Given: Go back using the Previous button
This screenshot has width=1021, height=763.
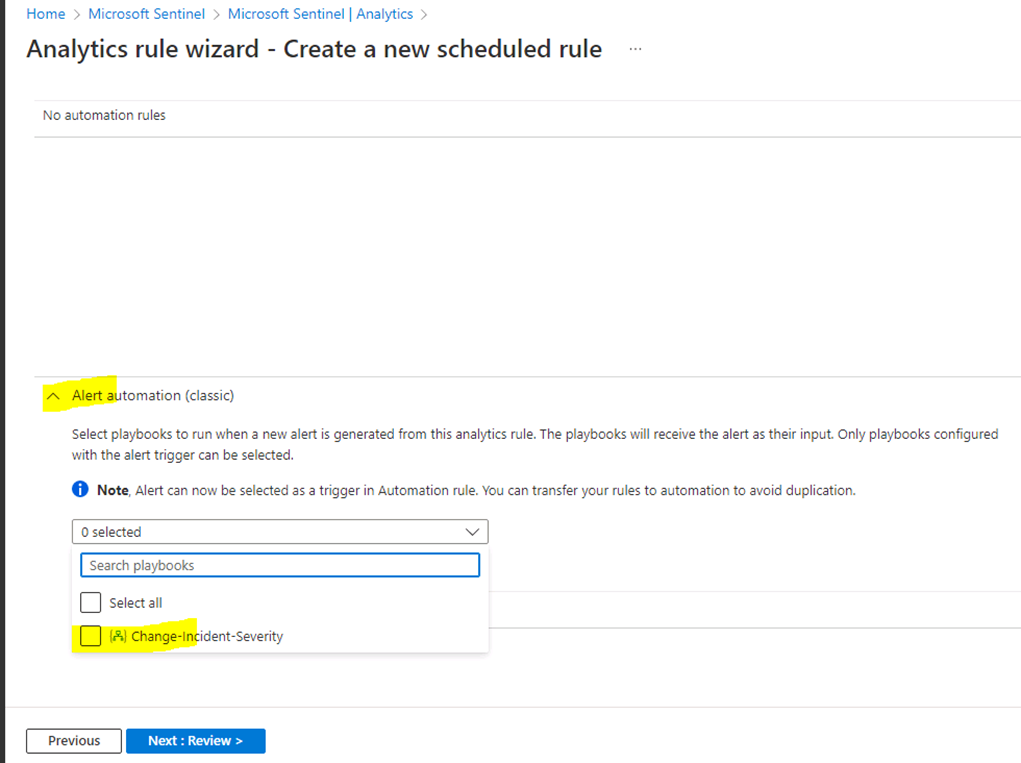Looking at the screenshot, I should click(73, 740).
